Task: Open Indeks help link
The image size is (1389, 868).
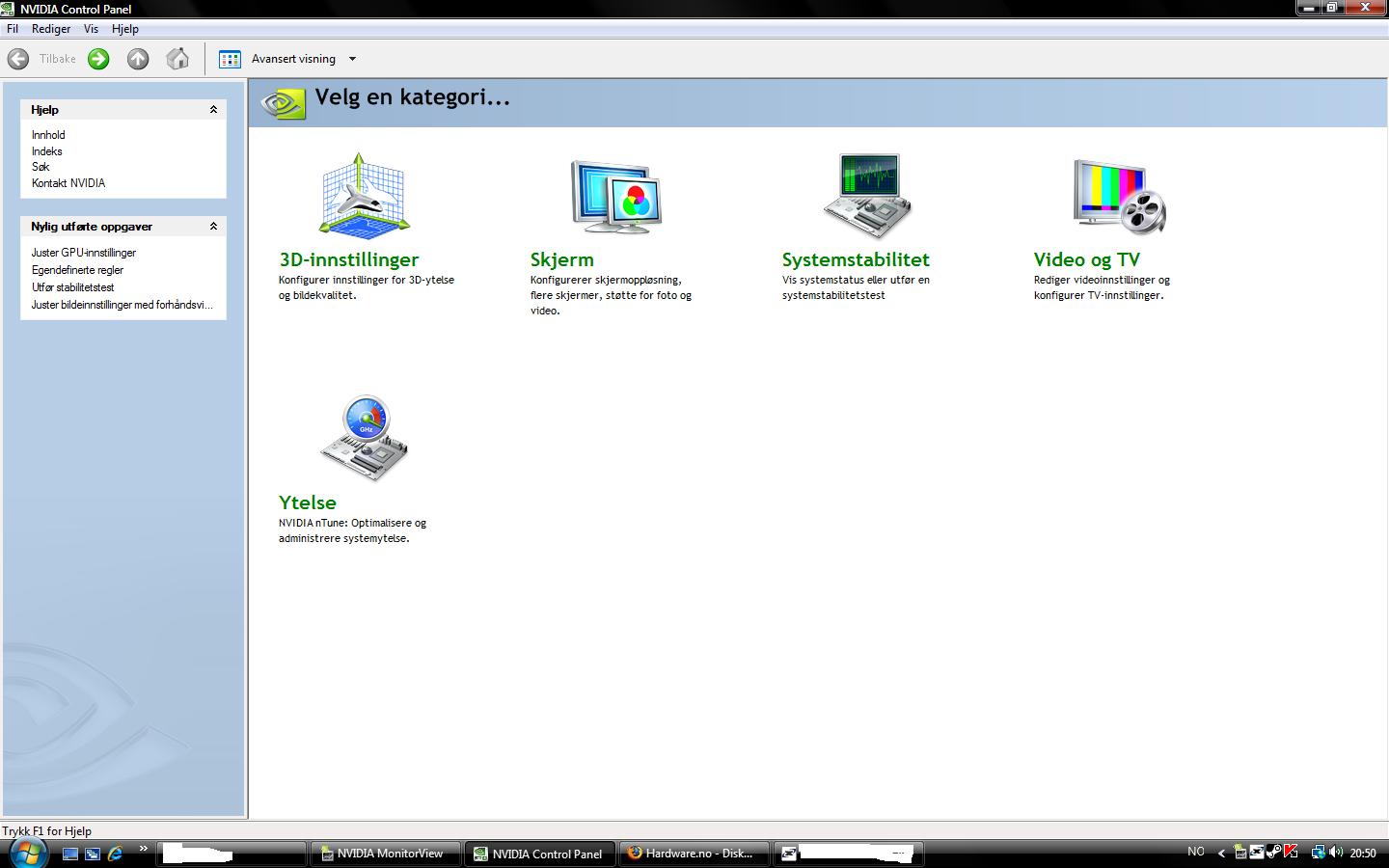Action: [x=46, y=151]
